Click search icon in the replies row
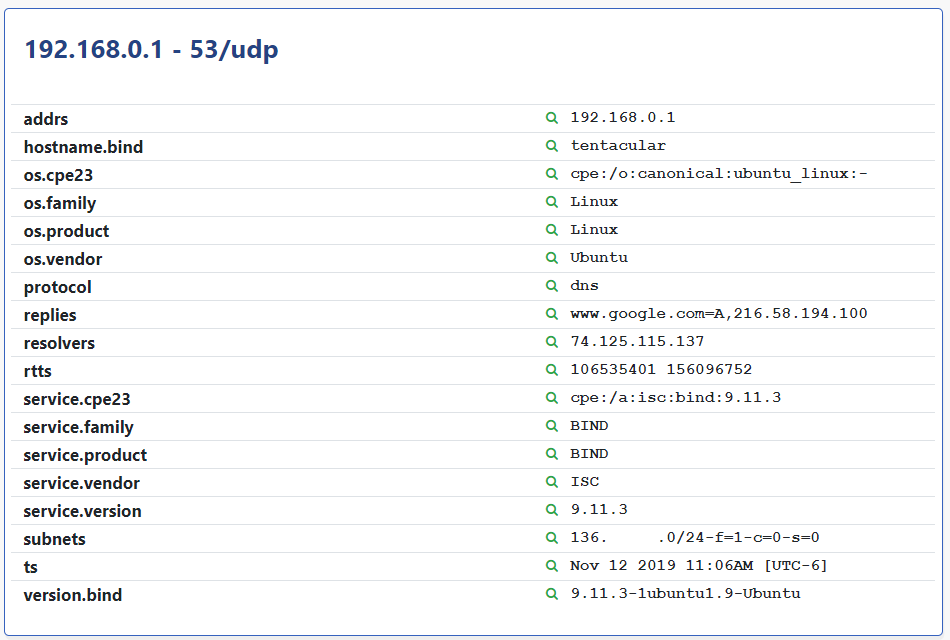Viewport: 950px width, 640px height. [x=551, y=314]
